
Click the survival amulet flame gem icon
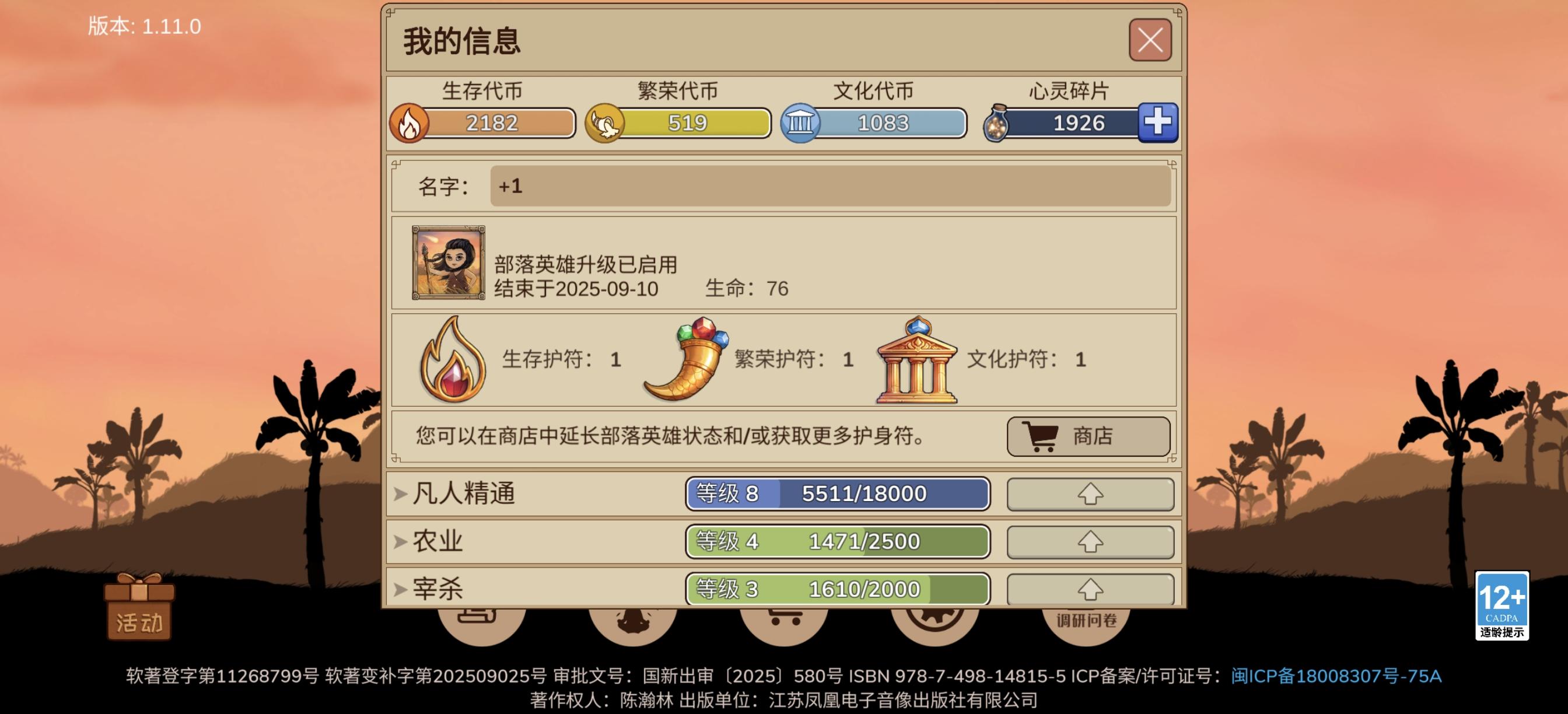452,359
